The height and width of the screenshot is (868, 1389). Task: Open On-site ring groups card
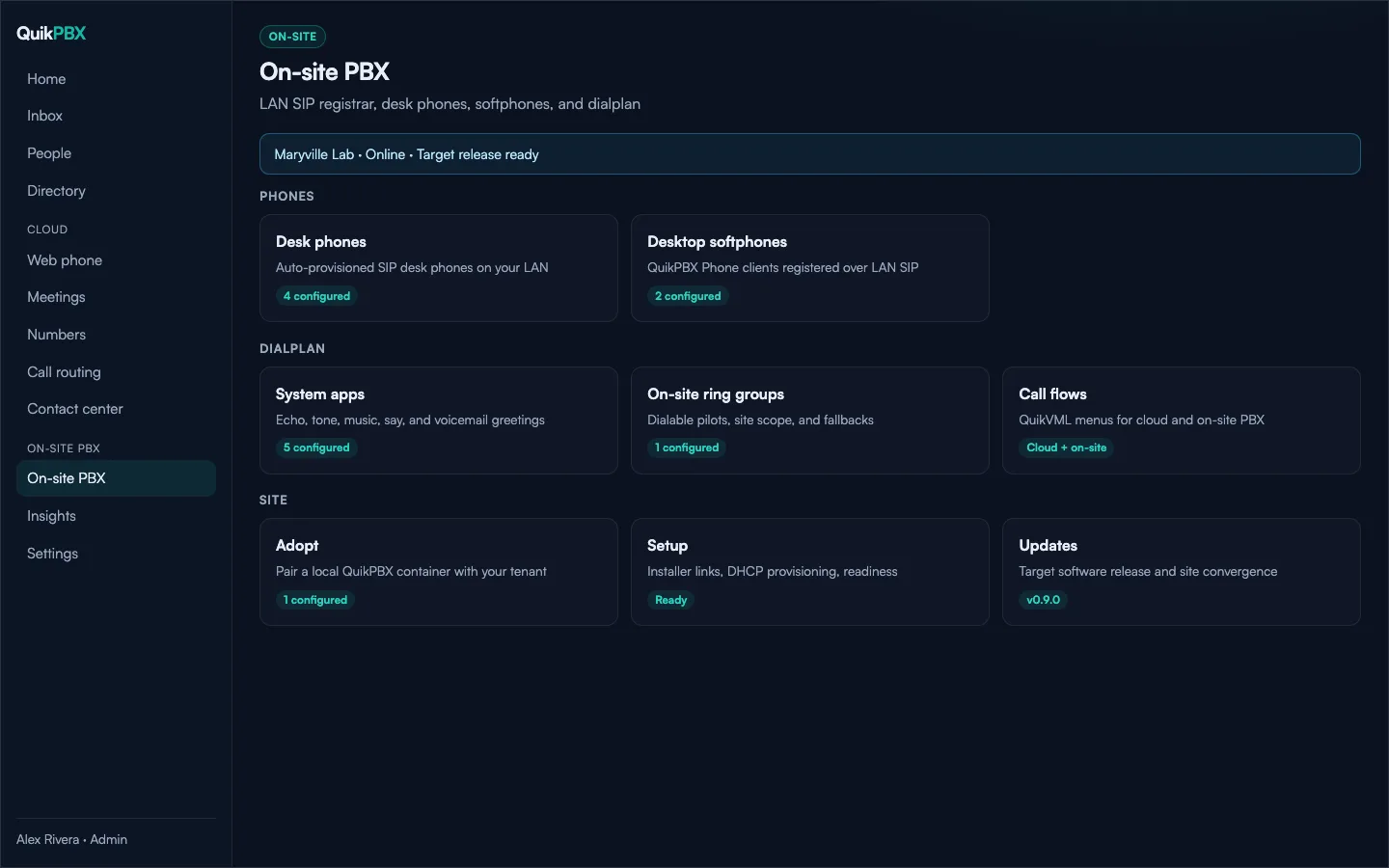tap(810, 420)
